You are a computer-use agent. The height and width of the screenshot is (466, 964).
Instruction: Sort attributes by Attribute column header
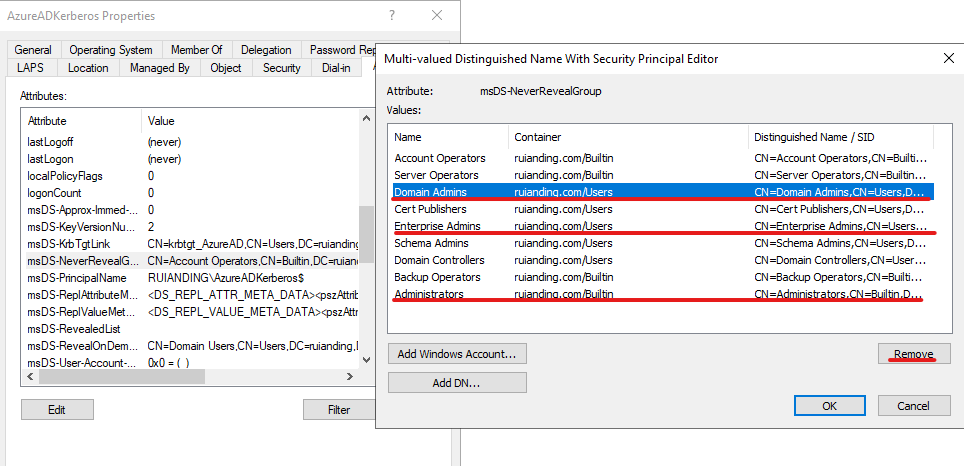[82, 121]
